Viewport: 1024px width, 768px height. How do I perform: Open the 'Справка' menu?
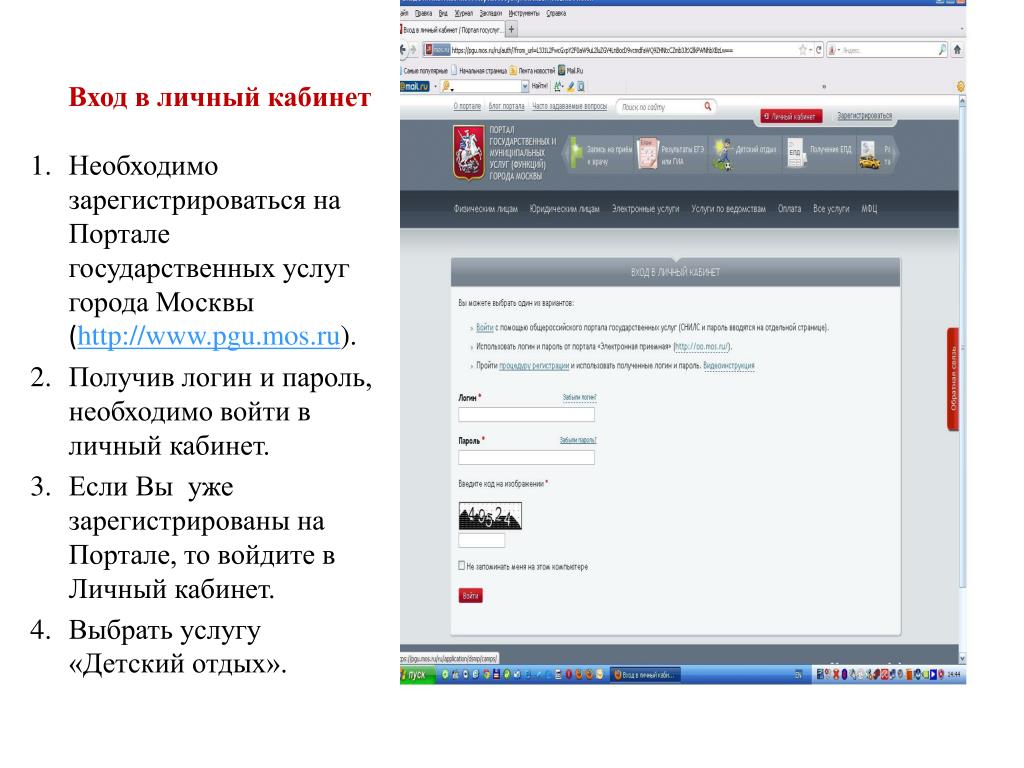point(556,13)
